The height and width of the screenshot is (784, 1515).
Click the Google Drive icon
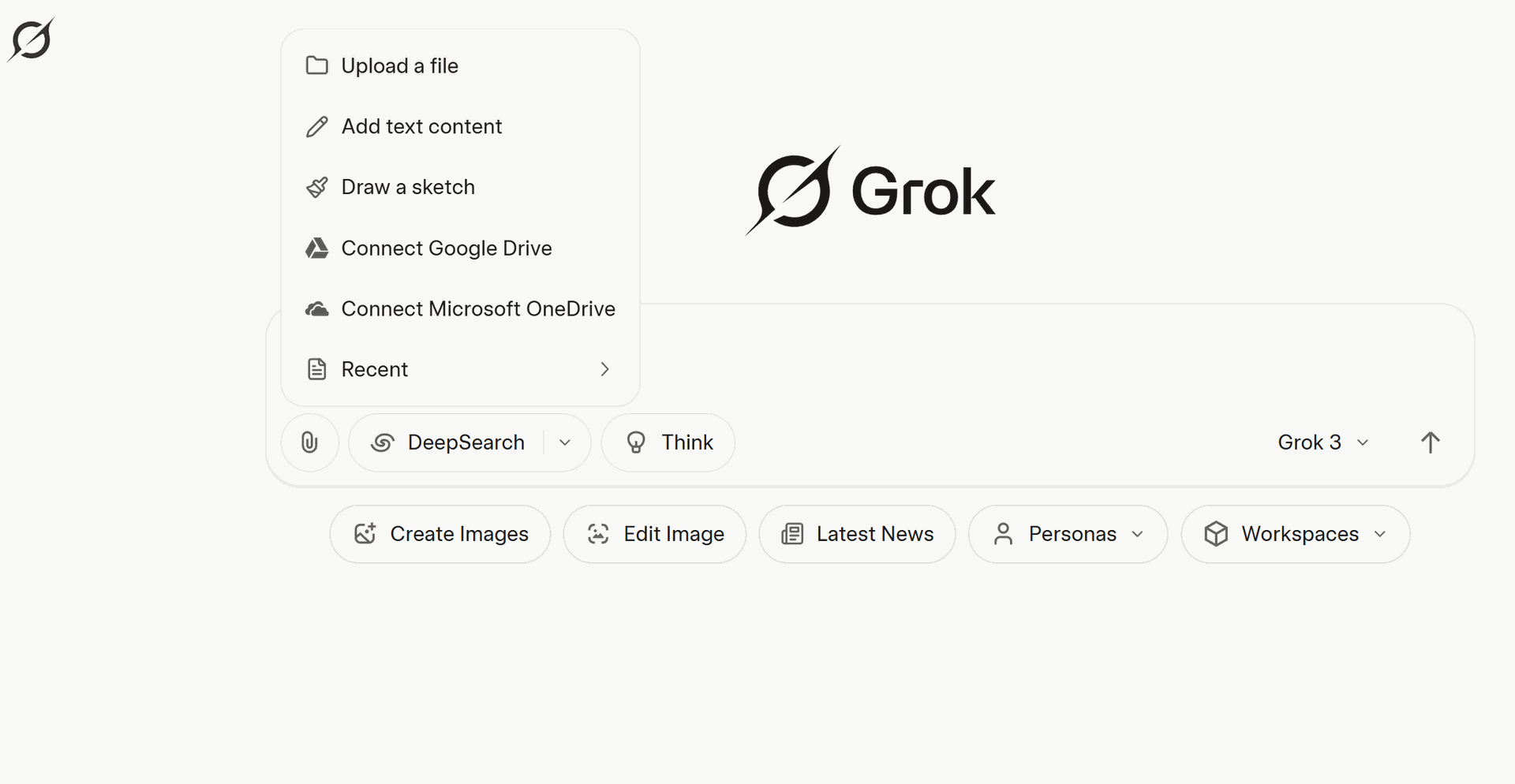point(316,248)
